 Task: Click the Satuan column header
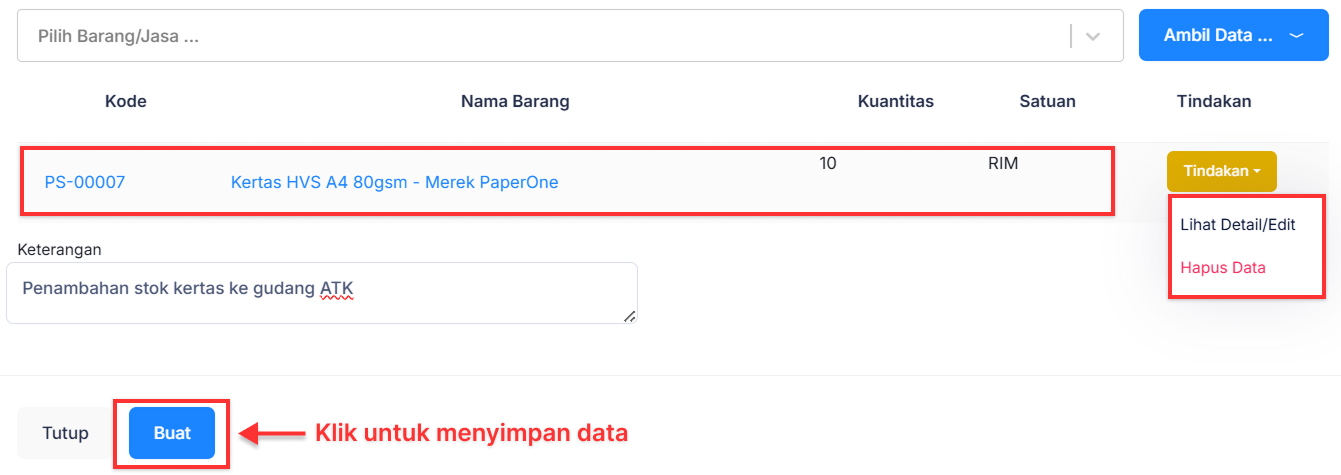[1048, 101]
